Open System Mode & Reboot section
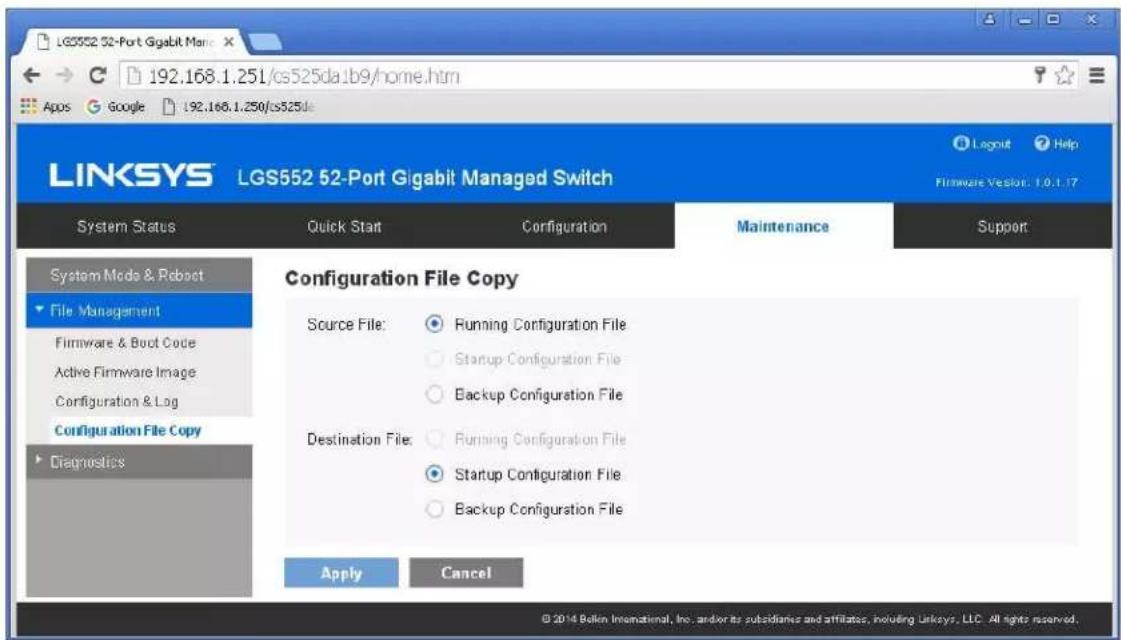Viewport: 1121px width, 640px height. pyautogui.click(x=139, y=275)
